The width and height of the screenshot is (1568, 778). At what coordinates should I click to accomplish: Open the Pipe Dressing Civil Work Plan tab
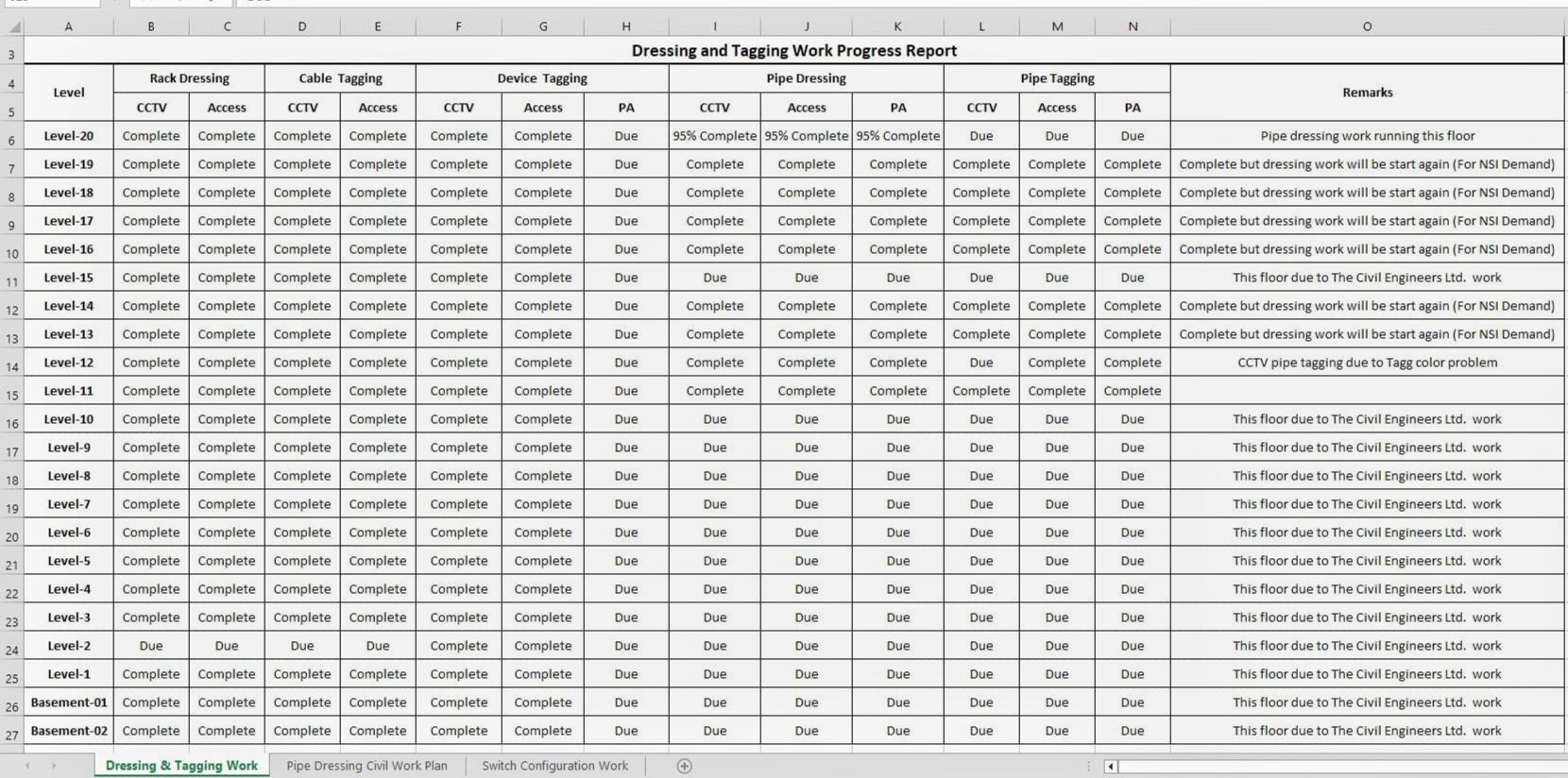(366, 766)
